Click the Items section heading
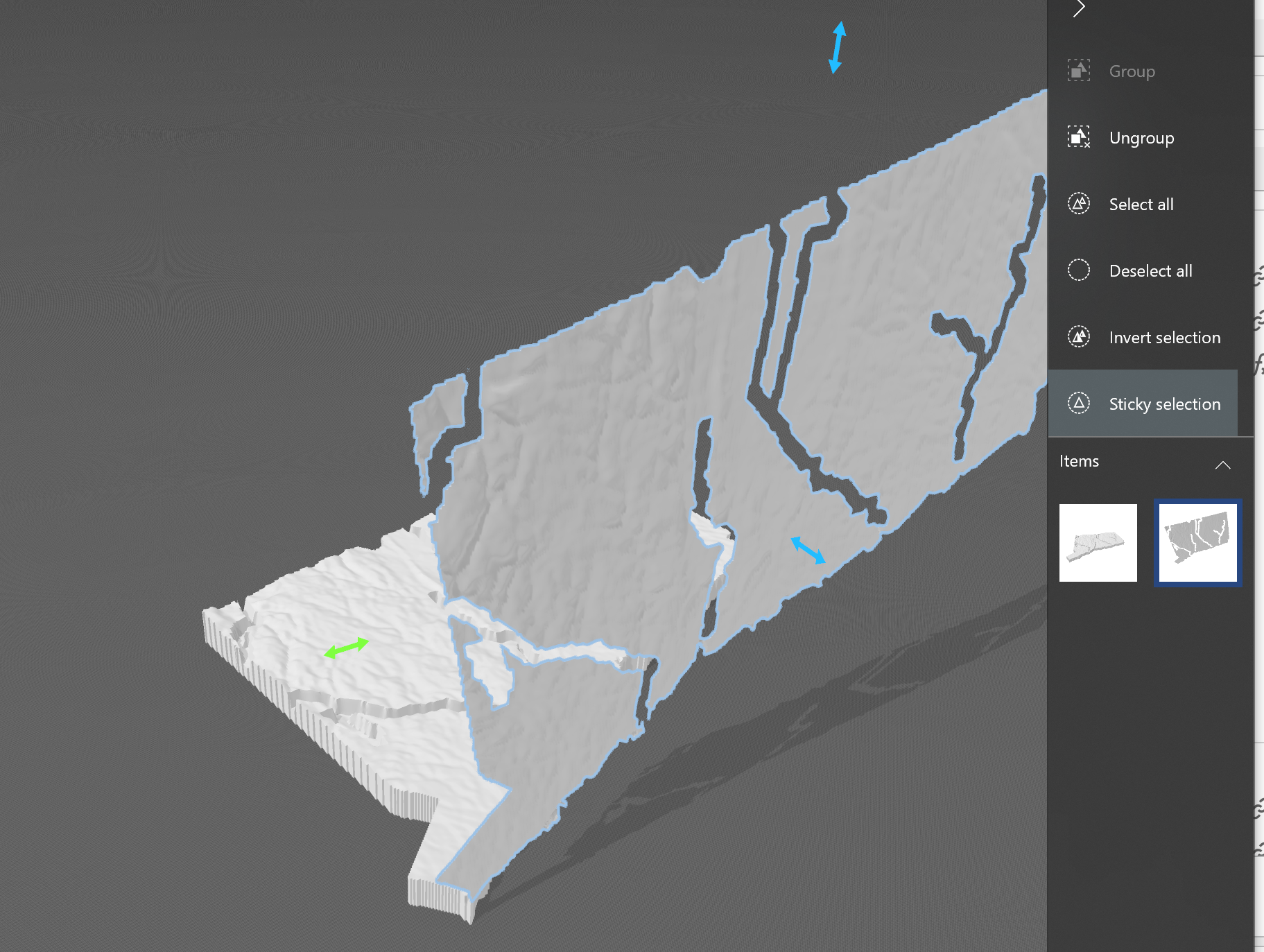 tap(1079, 461)
